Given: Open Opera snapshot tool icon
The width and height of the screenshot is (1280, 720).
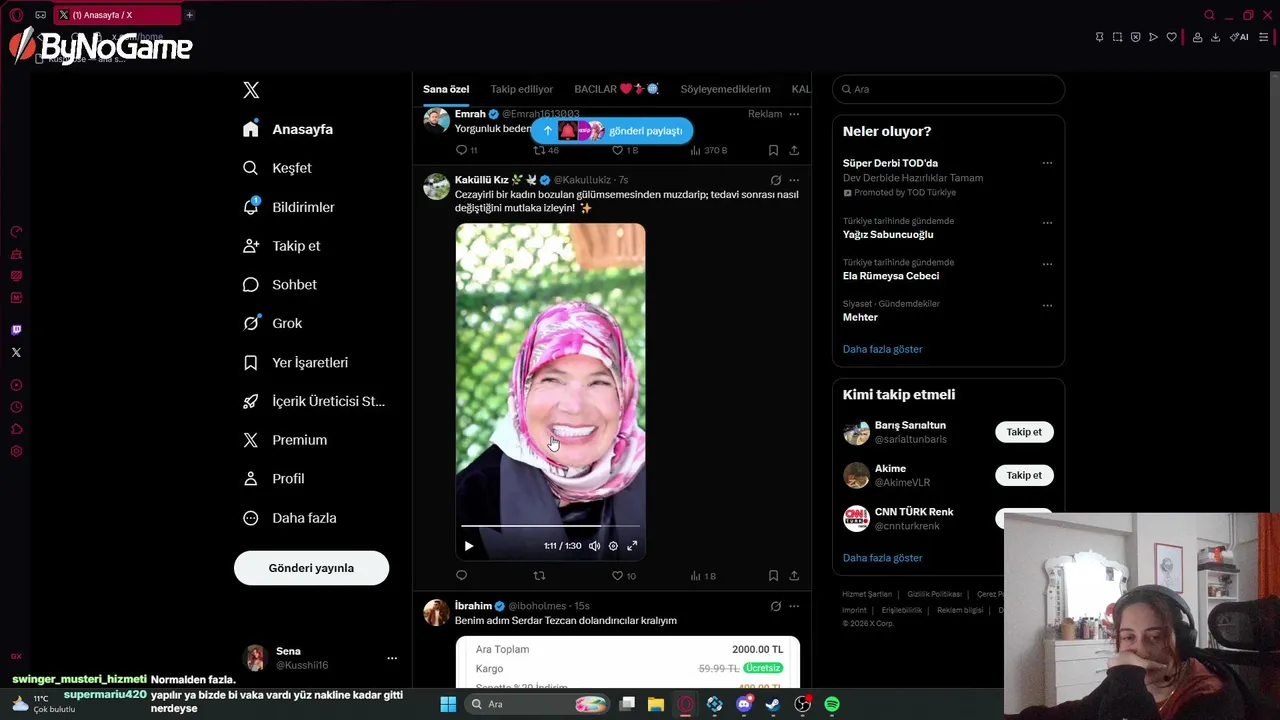Looking at the screenshot, I should click(1117, 37).
